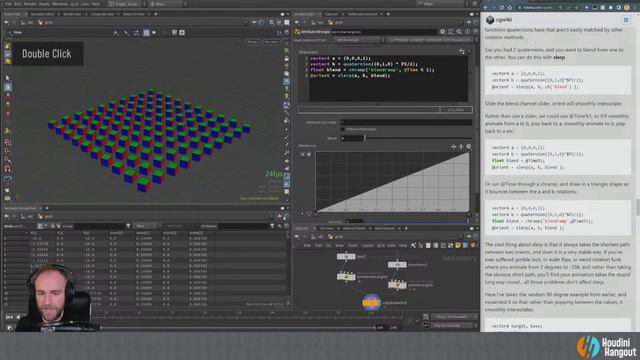Switch to the Scene View tab
The height and width of the screenshot is (360, 640).
coord(13,14)
